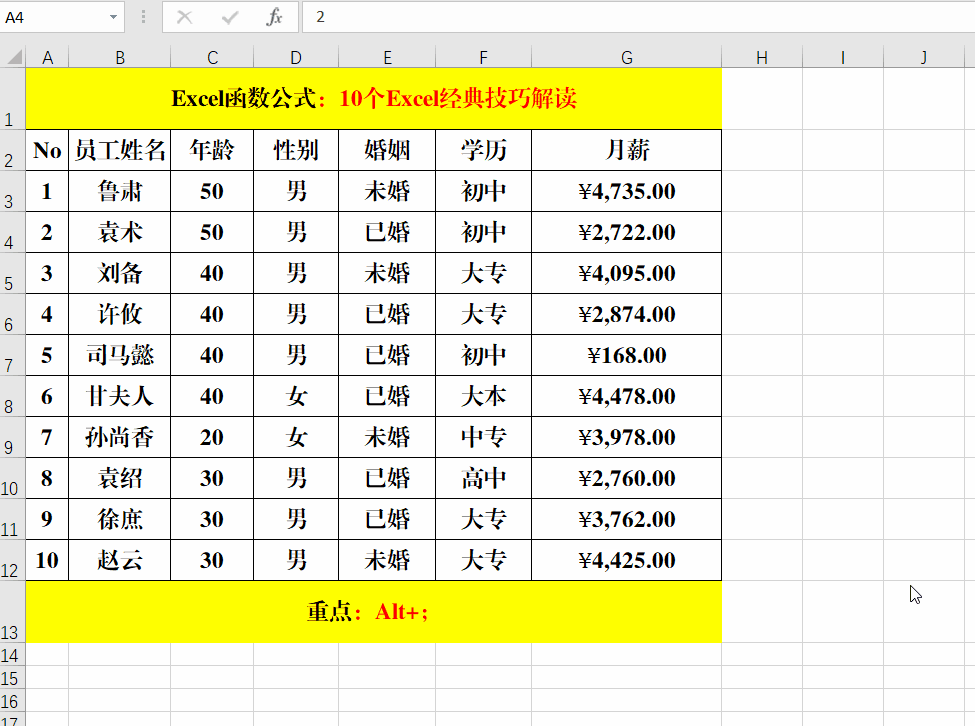Viewport: 975px width, 726px height.
Task: Click the cell containing 孙尚香
Action: click(x=119, y=437)
